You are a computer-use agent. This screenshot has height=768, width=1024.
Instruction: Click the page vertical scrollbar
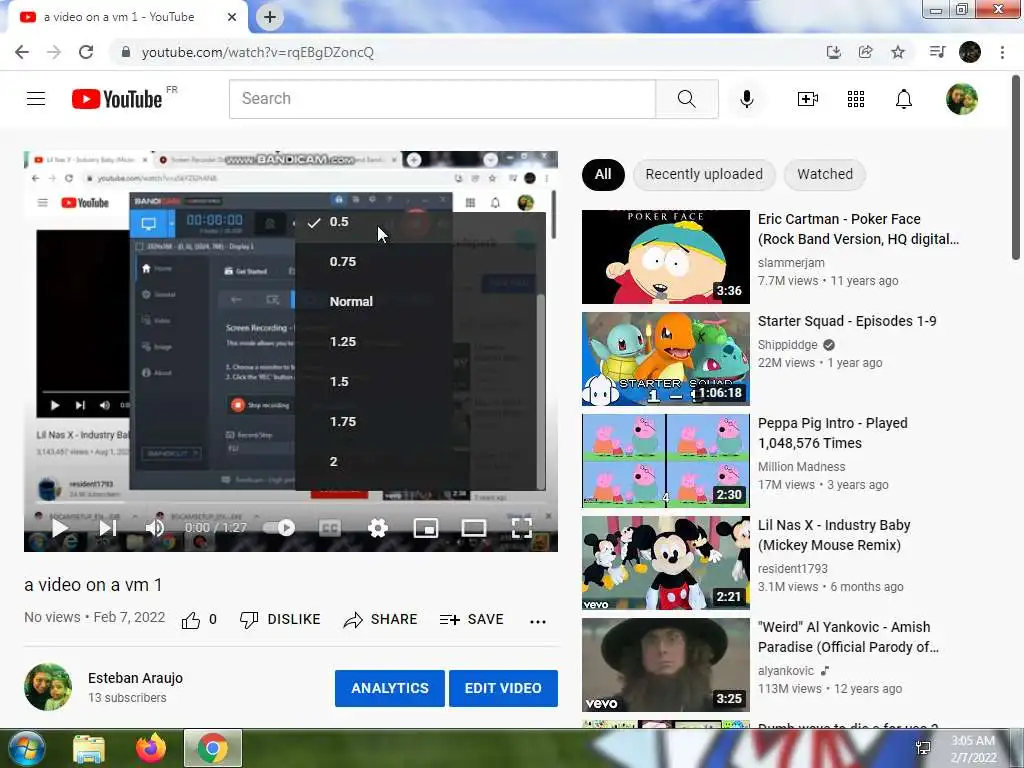click(1016, 168)
